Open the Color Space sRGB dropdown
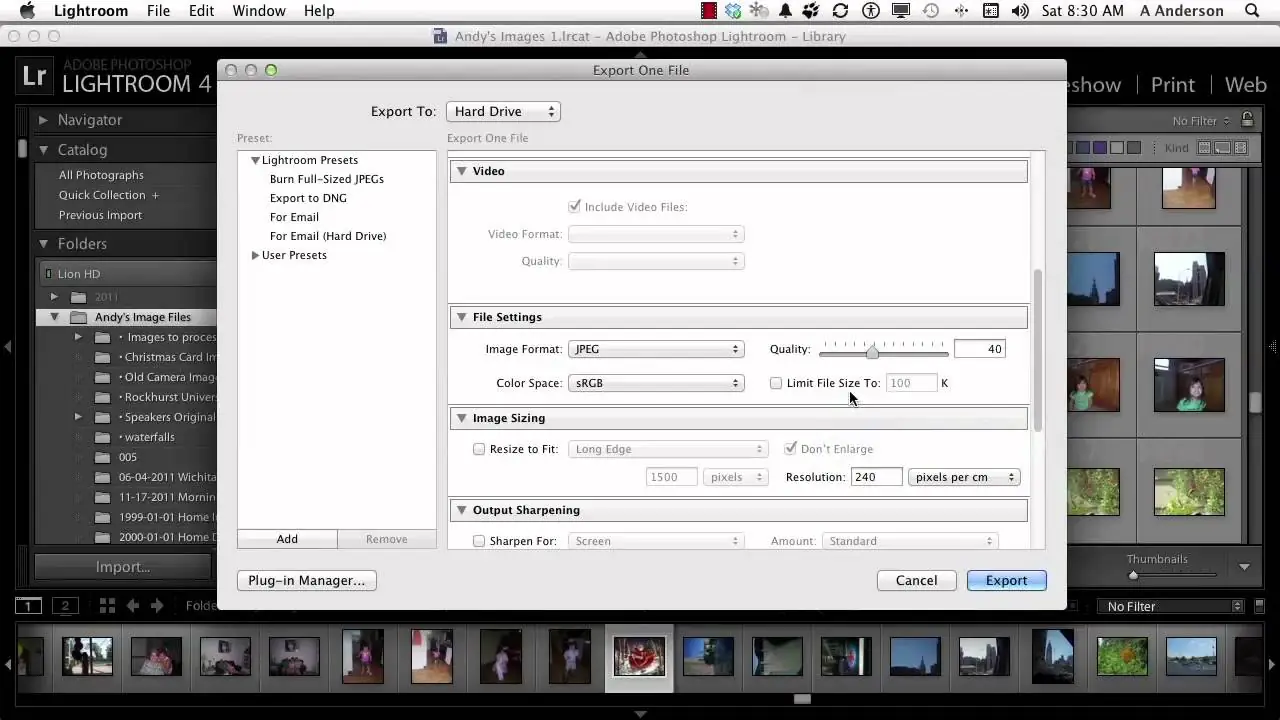The height and width of the screenshot is (720, 1280). 656,383
